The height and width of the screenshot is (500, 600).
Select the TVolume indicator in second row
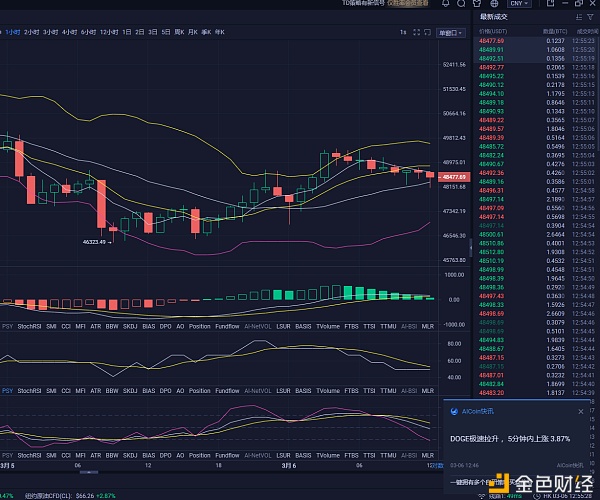click(x=327, y=390)
